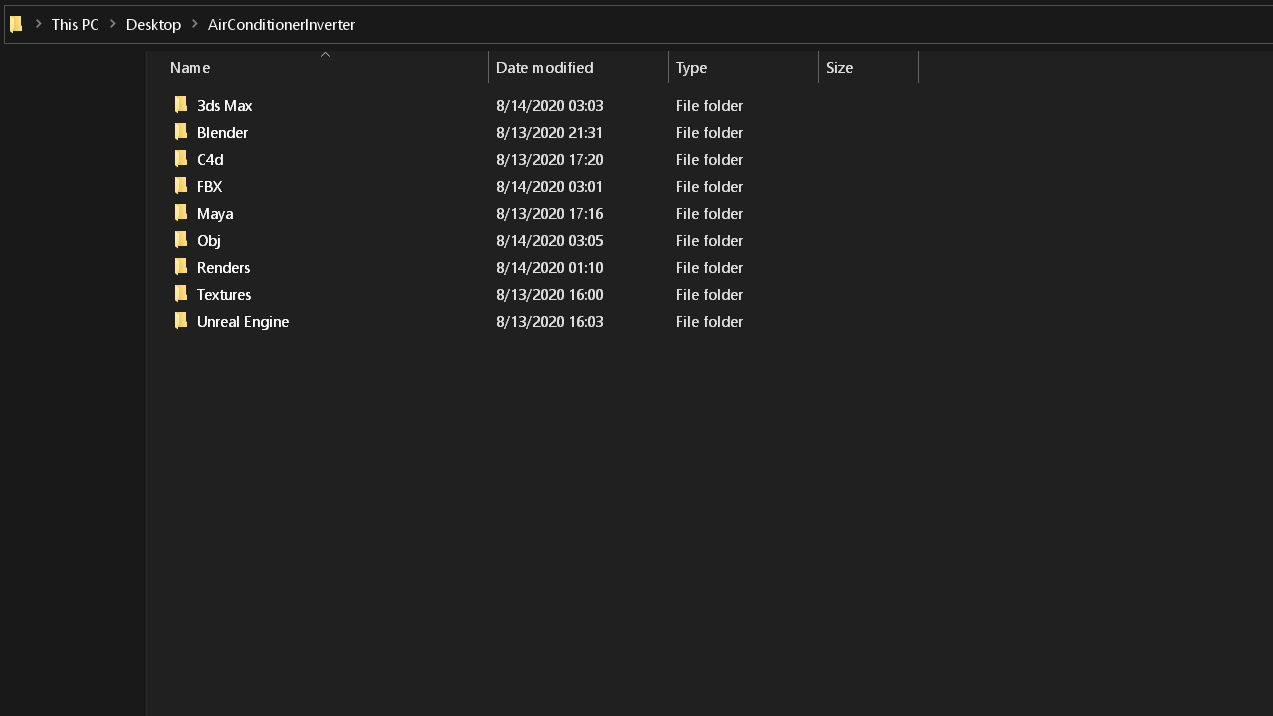Screen dimensions: 1273x716
Task: Click the address bar folder icon
Action: click(x=16, y=24)
